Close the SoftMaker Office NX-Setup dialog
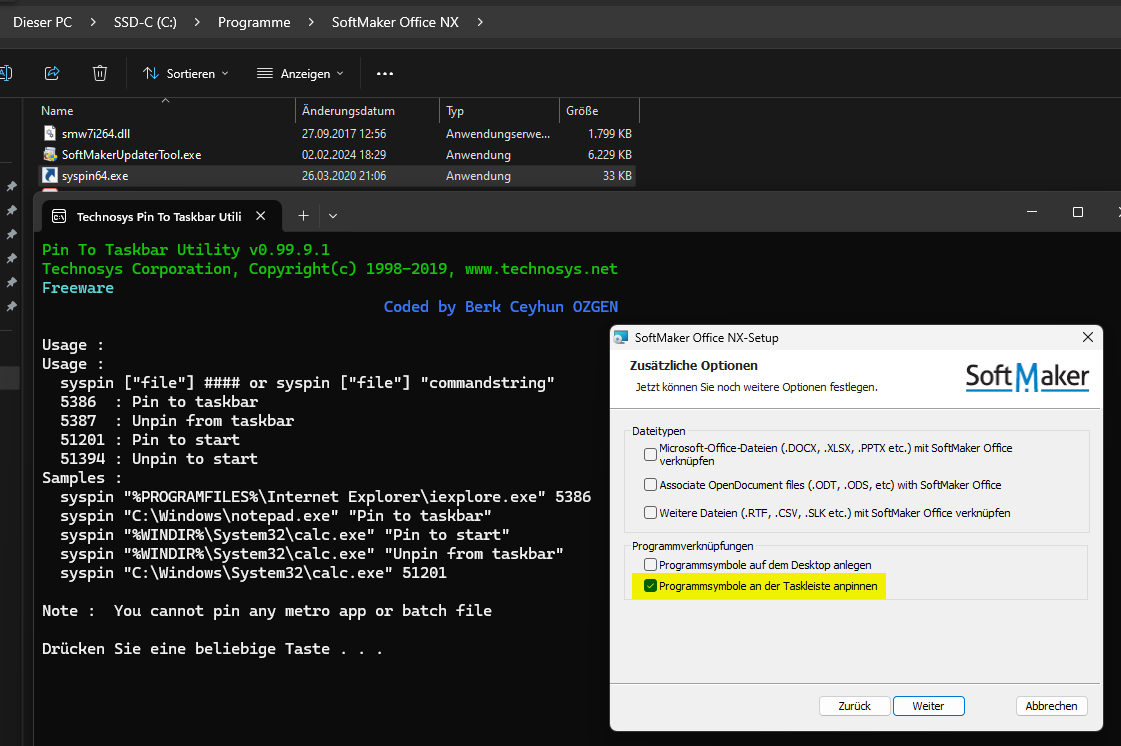This screenshot has height=746, width=1121. coord(1087,337)
